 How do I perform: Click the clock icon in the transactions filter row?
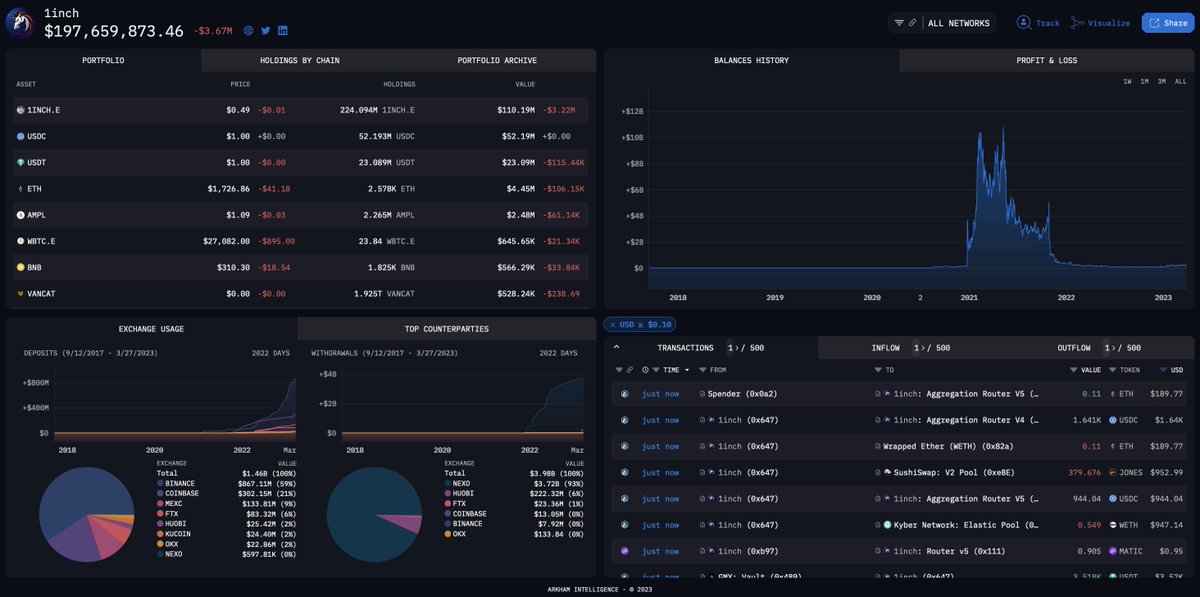click(x=645, y=369)
